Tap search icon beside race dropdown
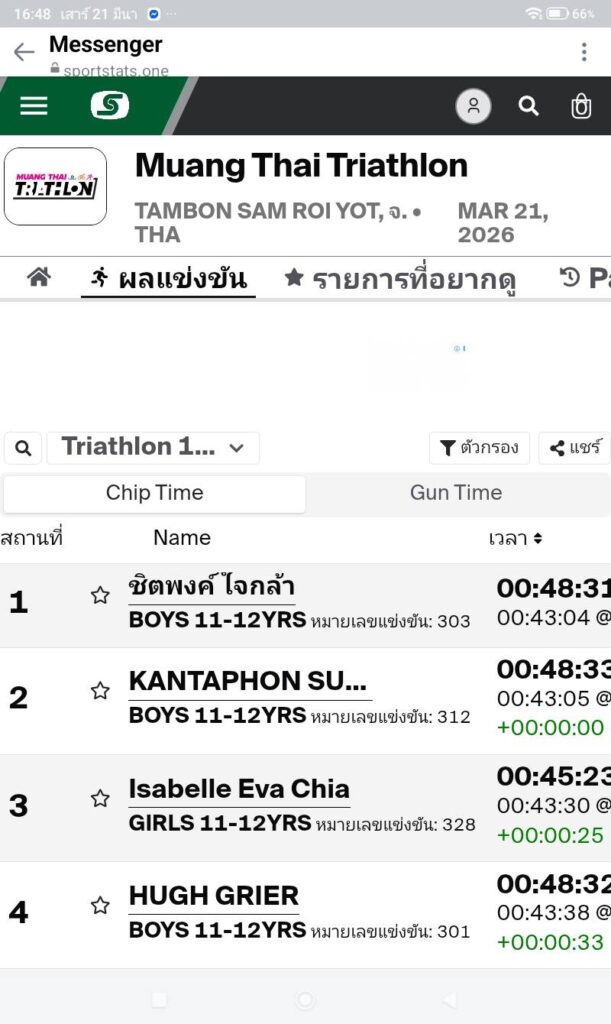Viewport: 611px width, 1024px height. (x=23, y=448)
